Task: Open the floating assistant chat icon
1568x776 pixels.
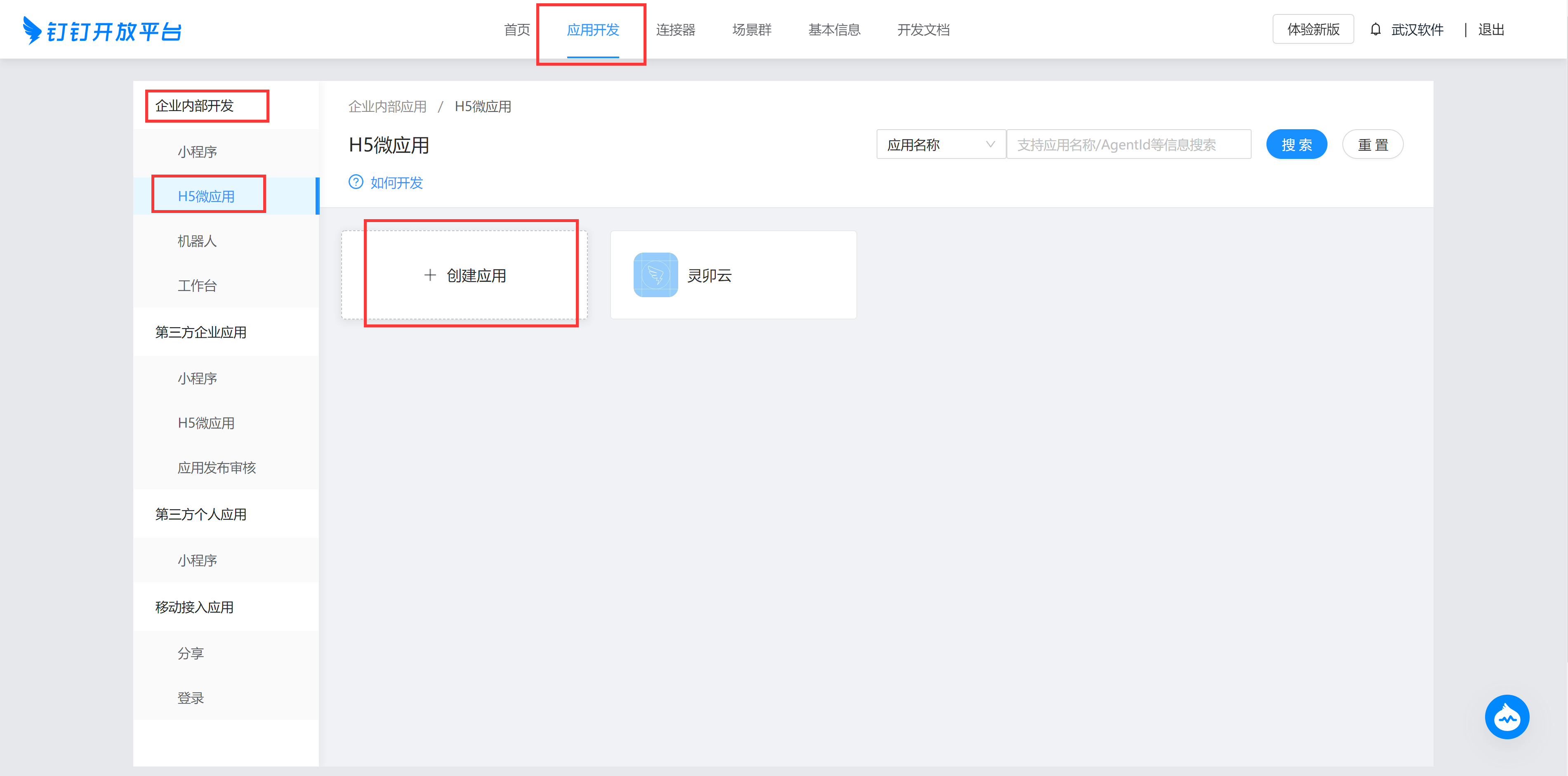Action: pos(1507,717)
